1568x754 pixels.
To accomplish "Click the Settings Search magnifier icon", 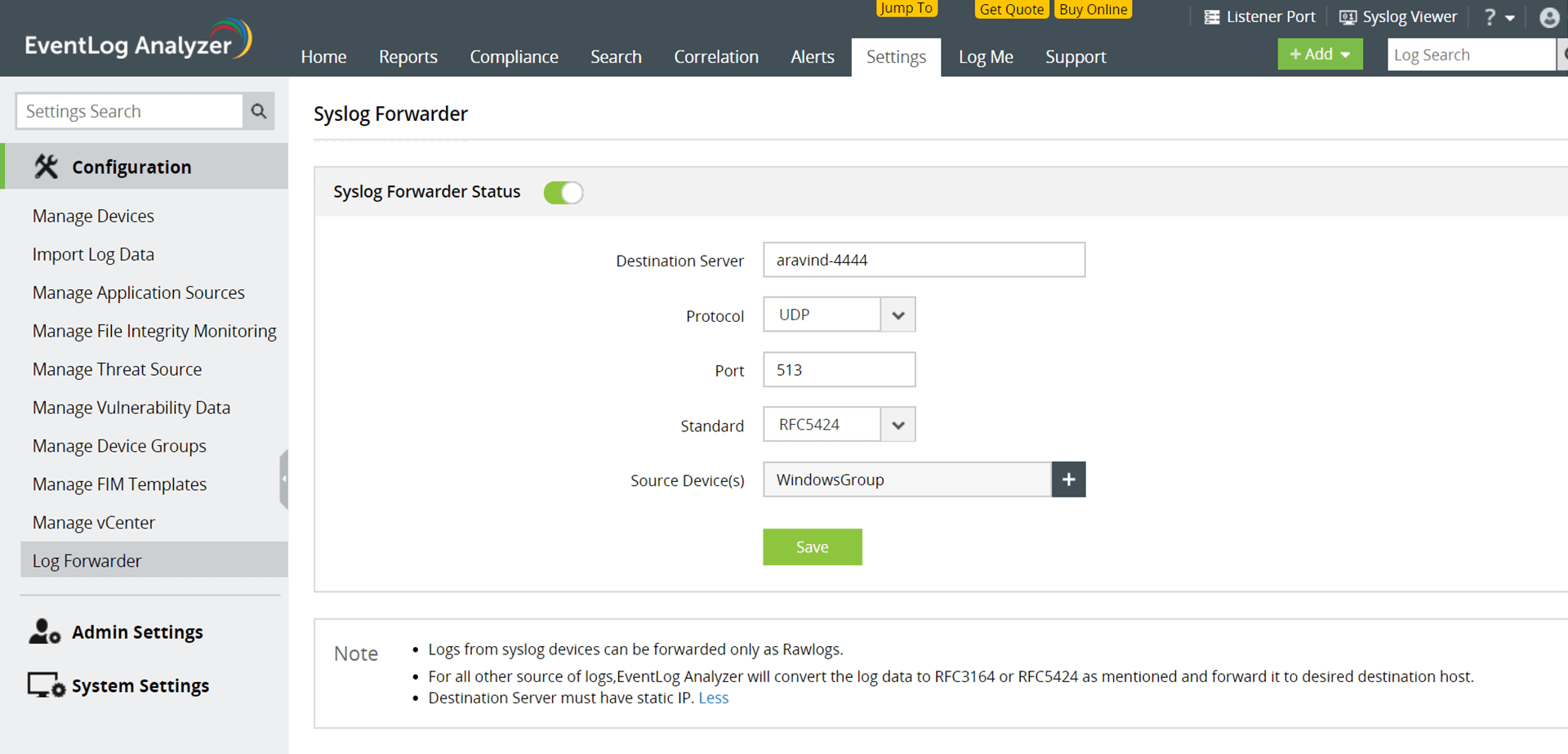I will tap(258, 110).
